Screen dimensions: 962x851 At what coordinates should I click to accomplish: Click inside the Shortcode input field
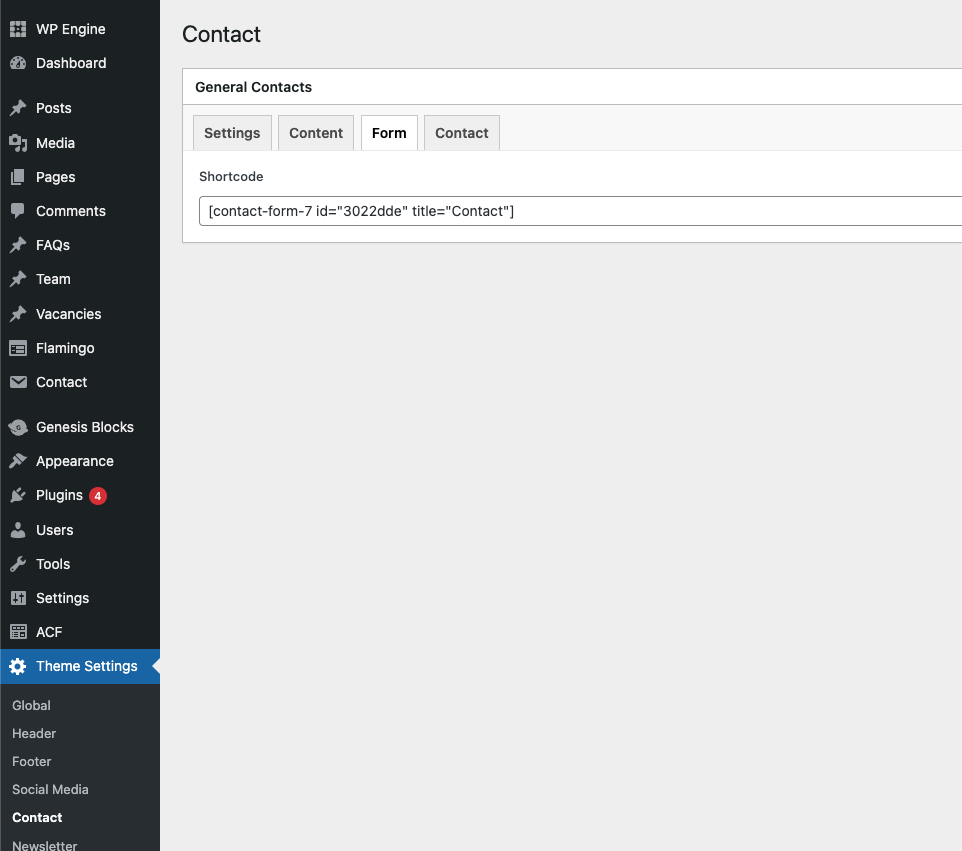tap(580, 211)
